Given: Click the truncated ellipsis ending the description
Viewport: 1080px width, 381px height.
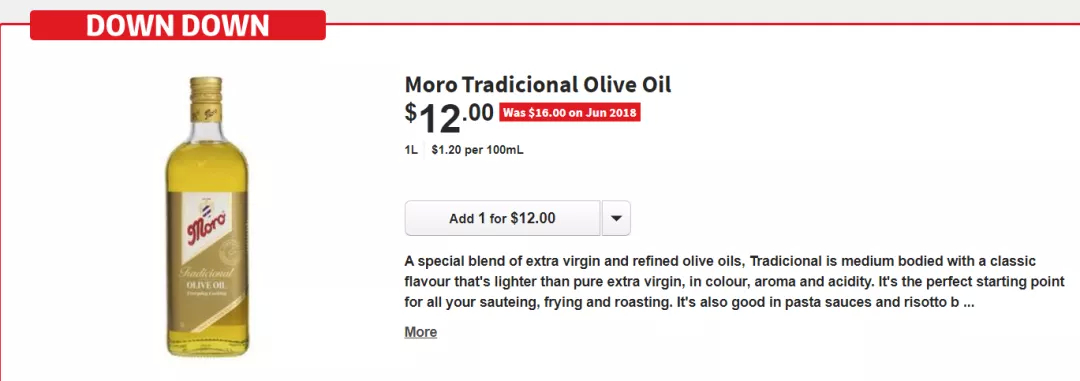Looking at the screenshot, I should pos(968,302).
